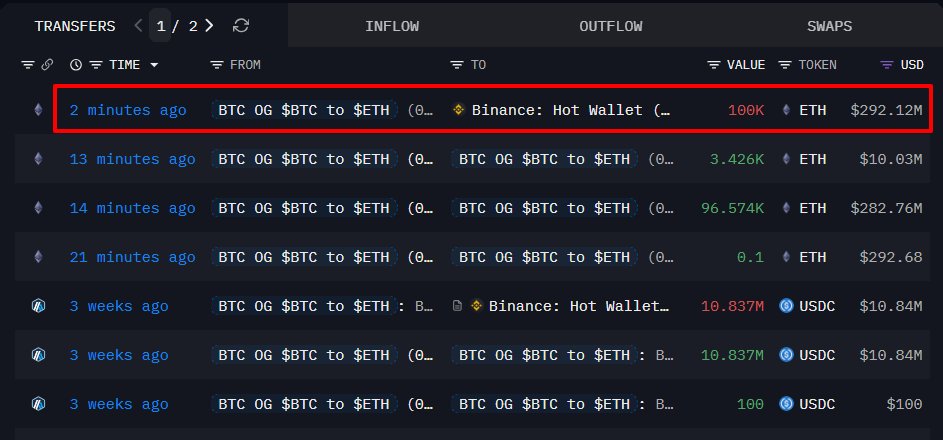This screenshot has height=440, width=943.
Task: Click the '$10.03M' USD amount
Action: point(891,159)
